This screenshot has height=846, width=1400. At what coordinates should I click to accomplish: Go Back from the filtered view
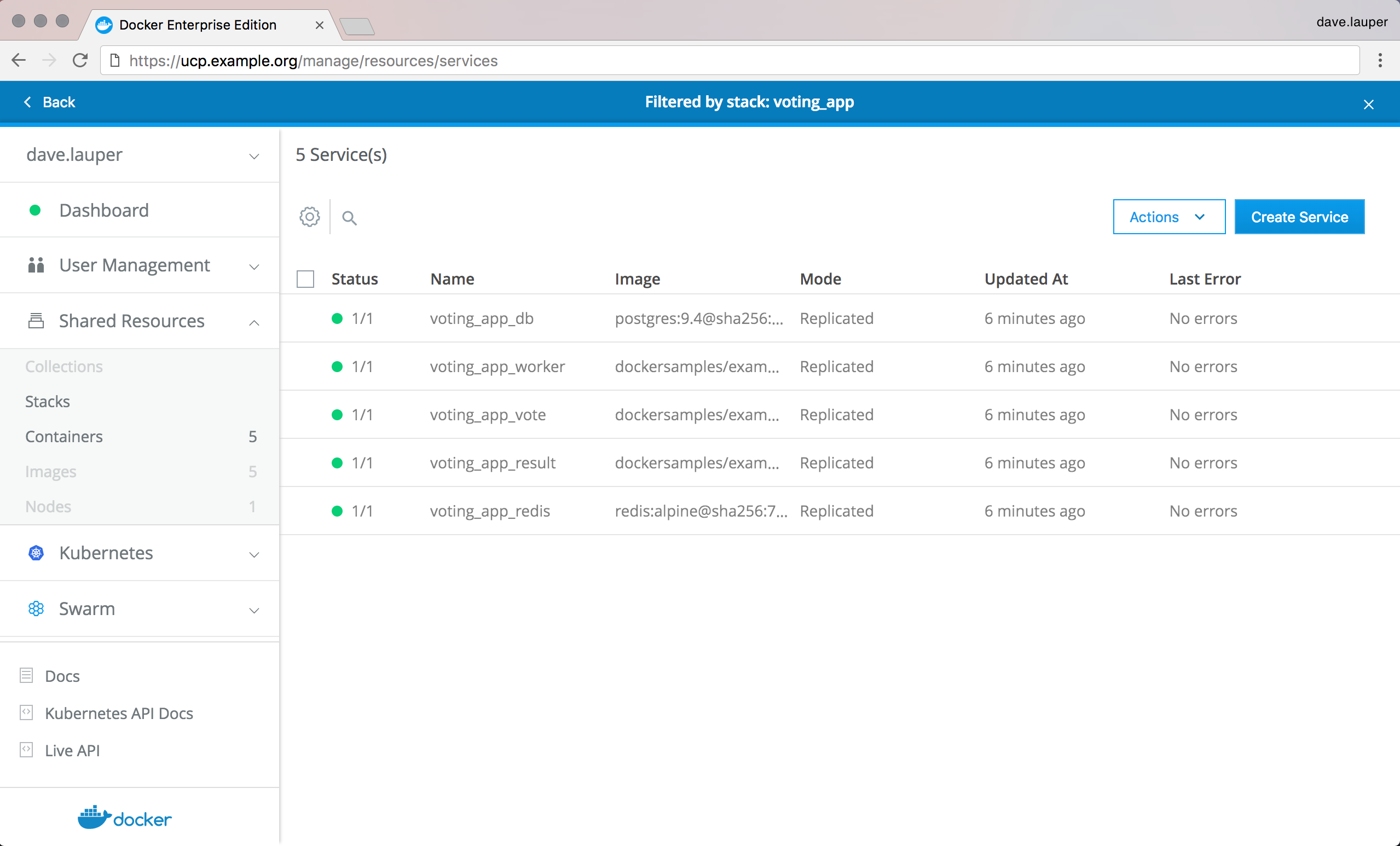point(50,102)
